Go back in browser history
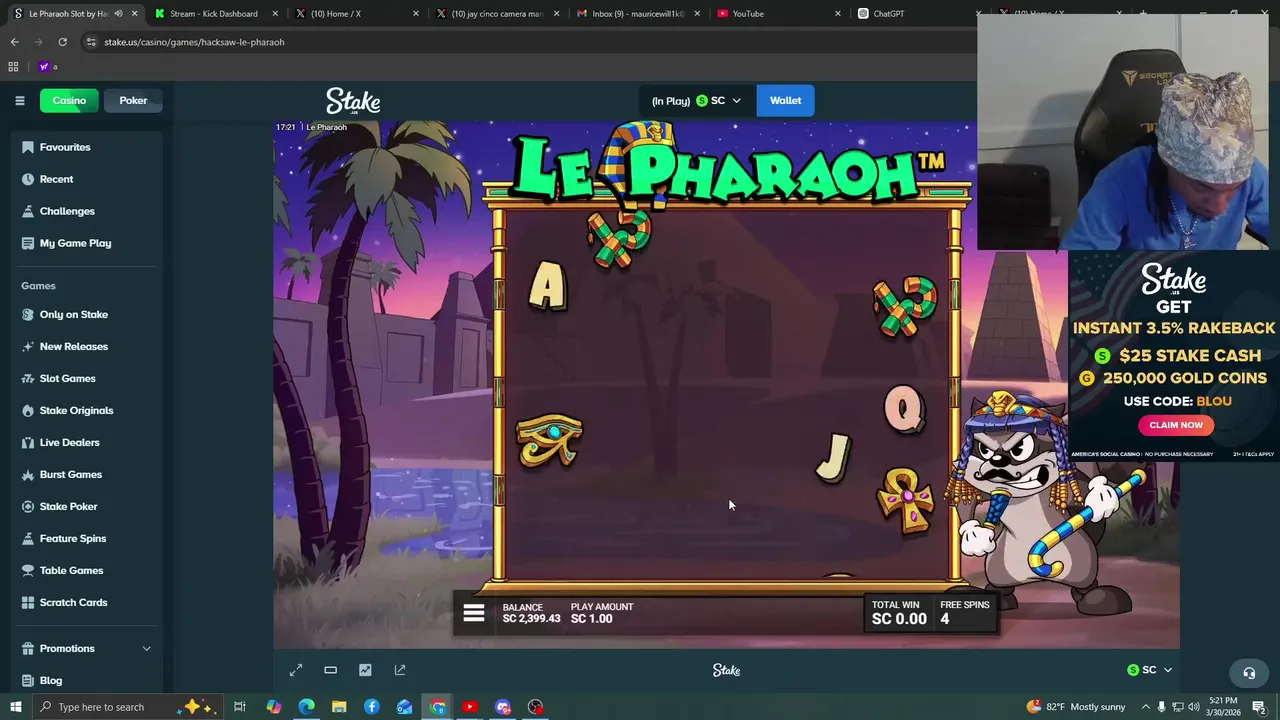 [x=14, y=42]
